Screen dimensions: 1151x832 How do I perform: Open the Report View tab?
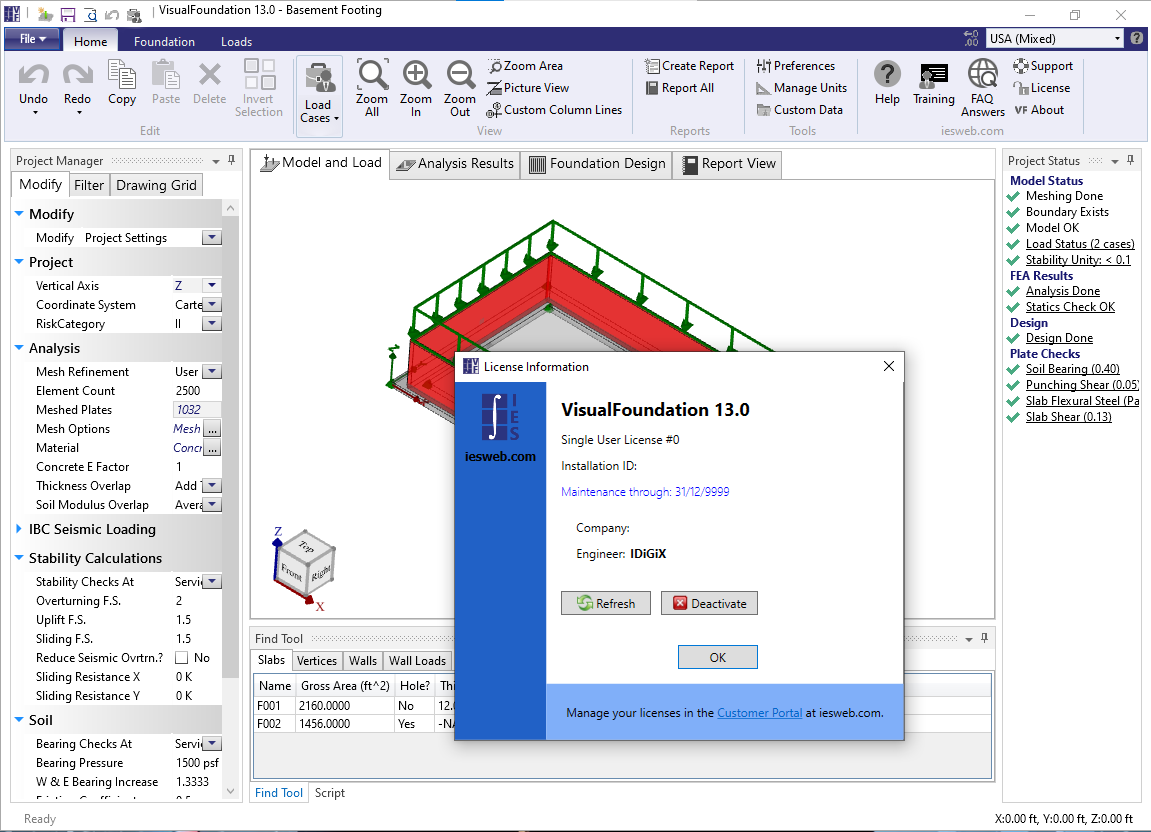point(728,164)
